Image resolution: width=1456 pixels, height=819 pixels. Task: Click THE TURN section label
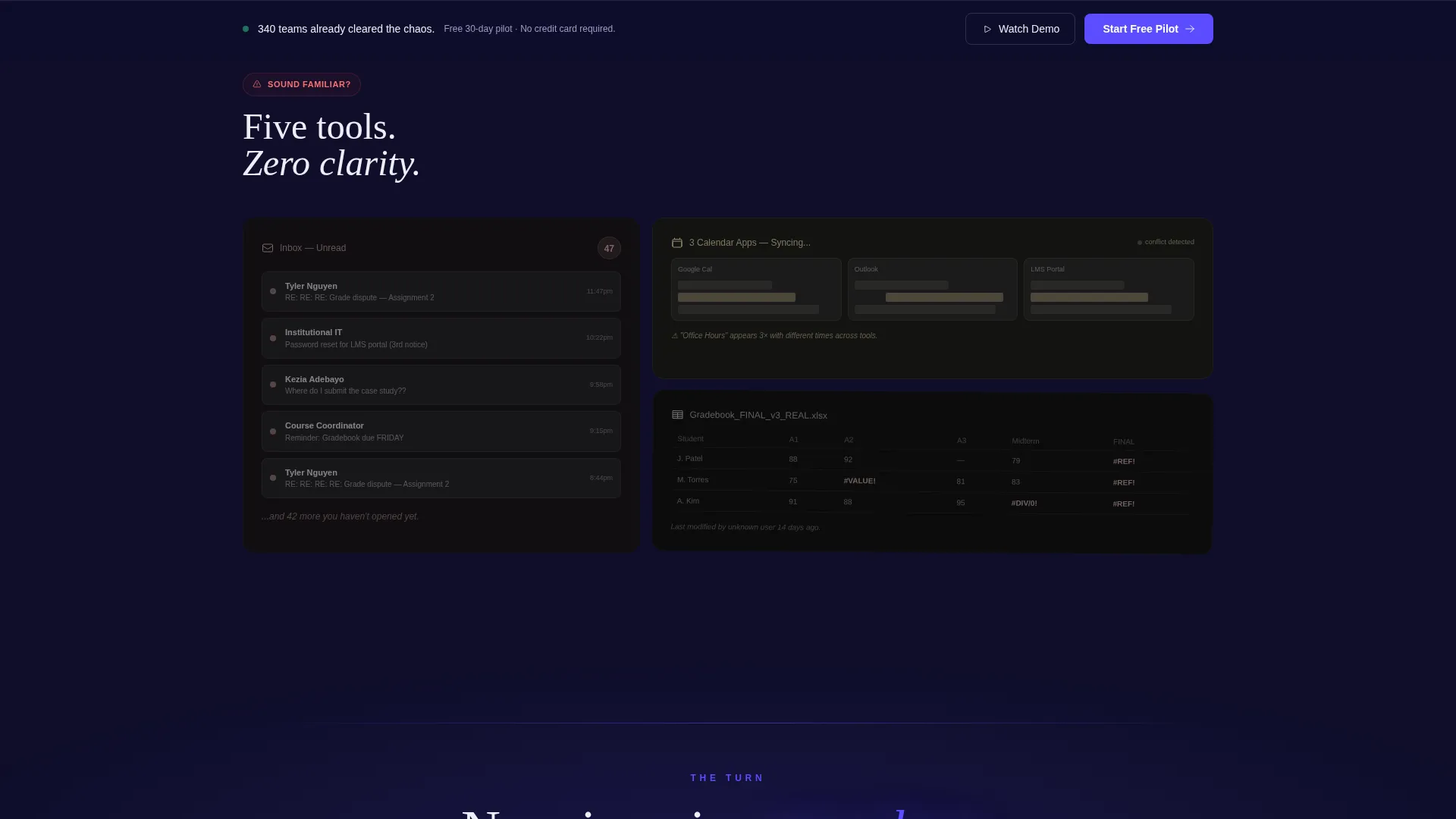click(727, 778)
